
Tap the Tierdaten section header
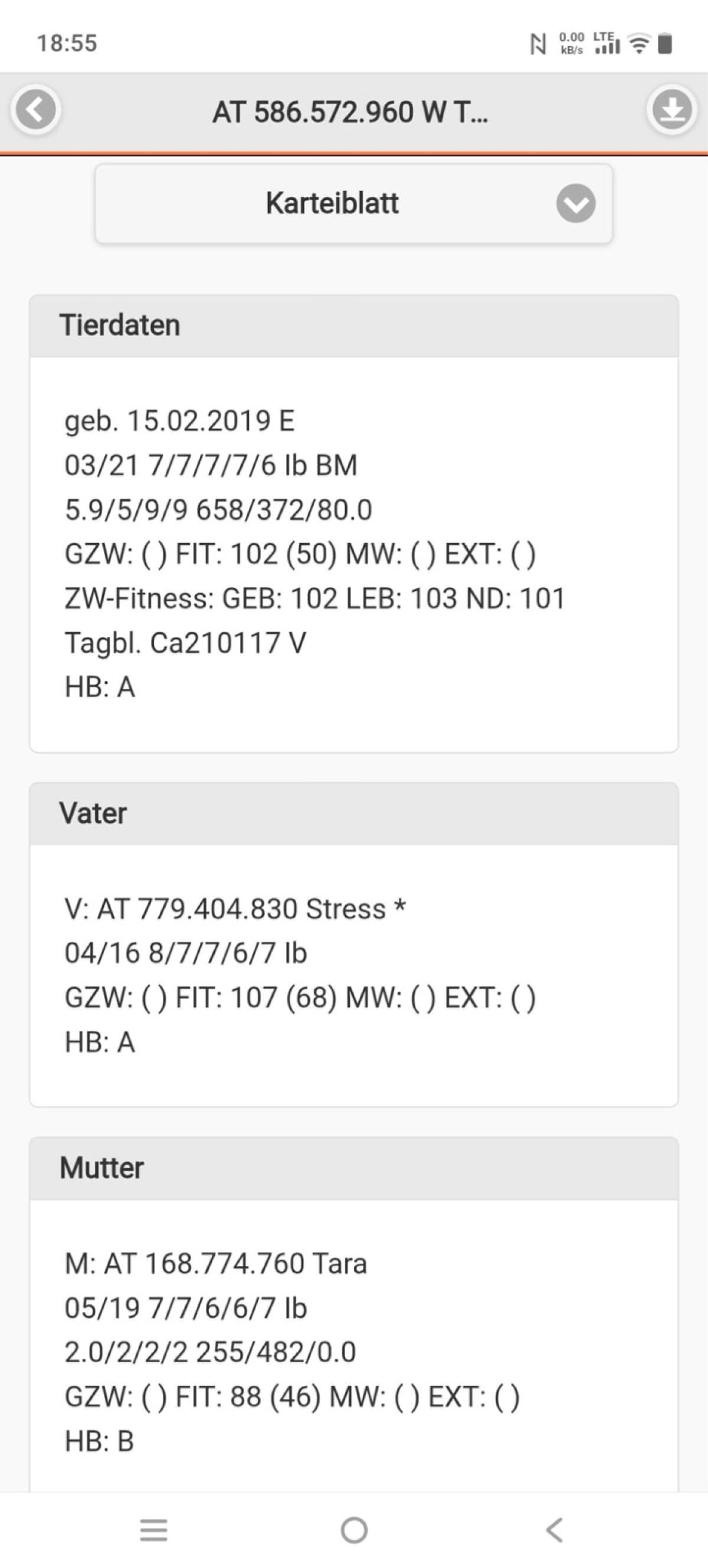353,326
